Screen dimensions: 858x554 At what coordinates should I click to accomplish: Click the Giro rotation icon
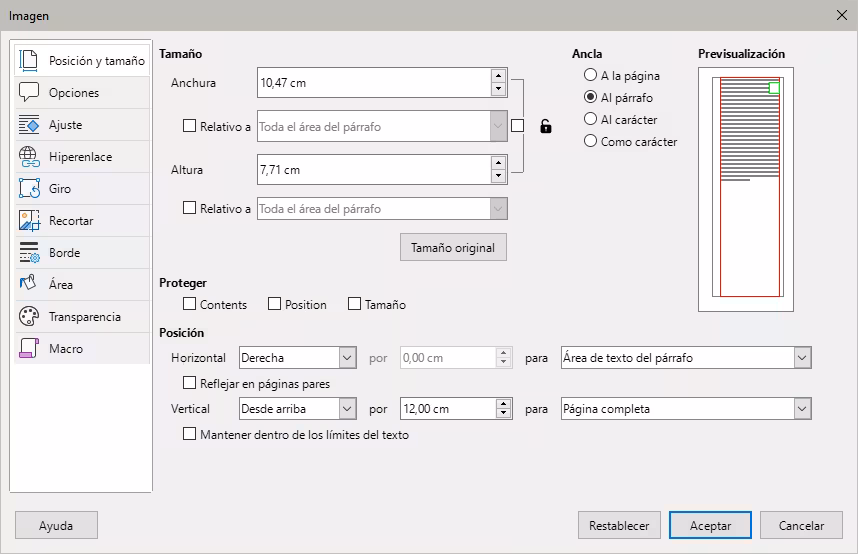tap(29, 189)
